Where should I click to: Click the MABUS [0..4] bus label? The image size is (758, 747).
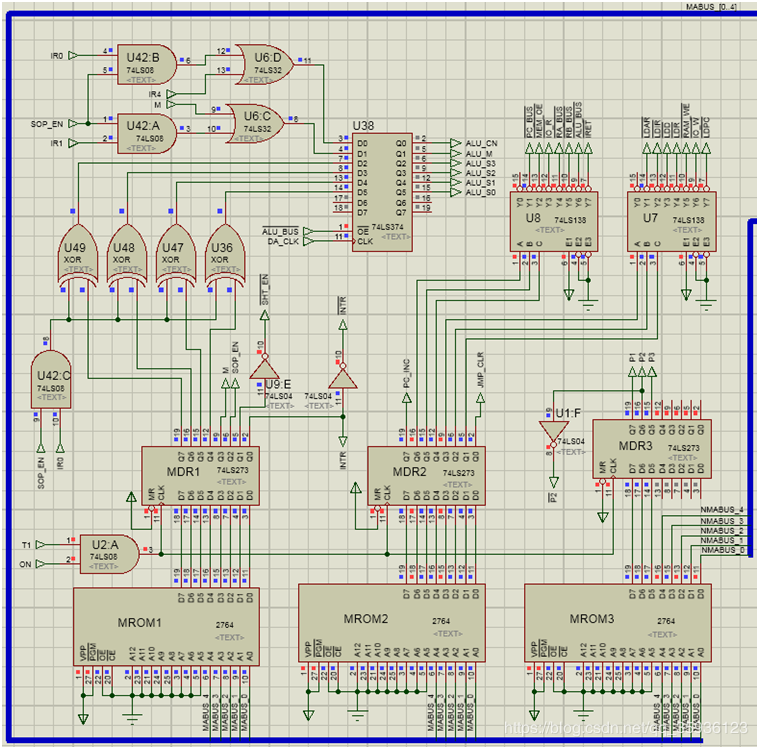click(712, 6)
